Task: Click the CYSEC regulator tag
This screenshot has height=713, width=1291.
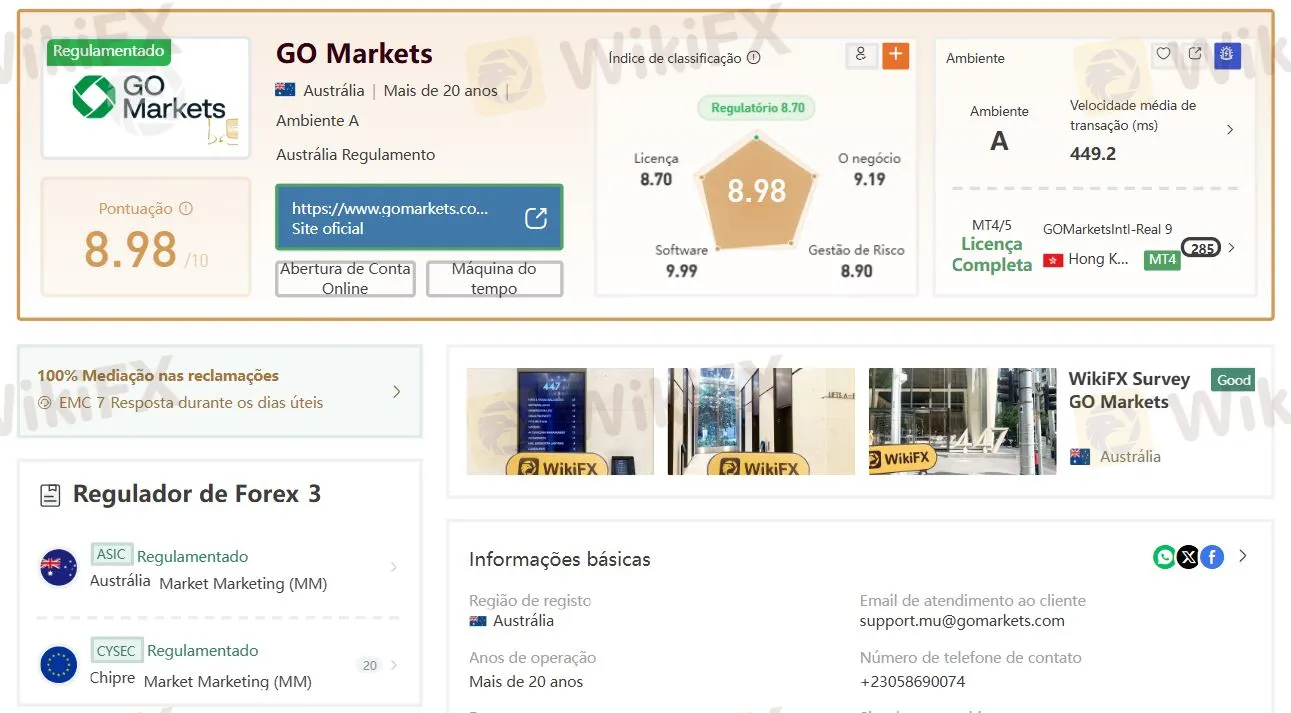Action: [x=117, y=650]
